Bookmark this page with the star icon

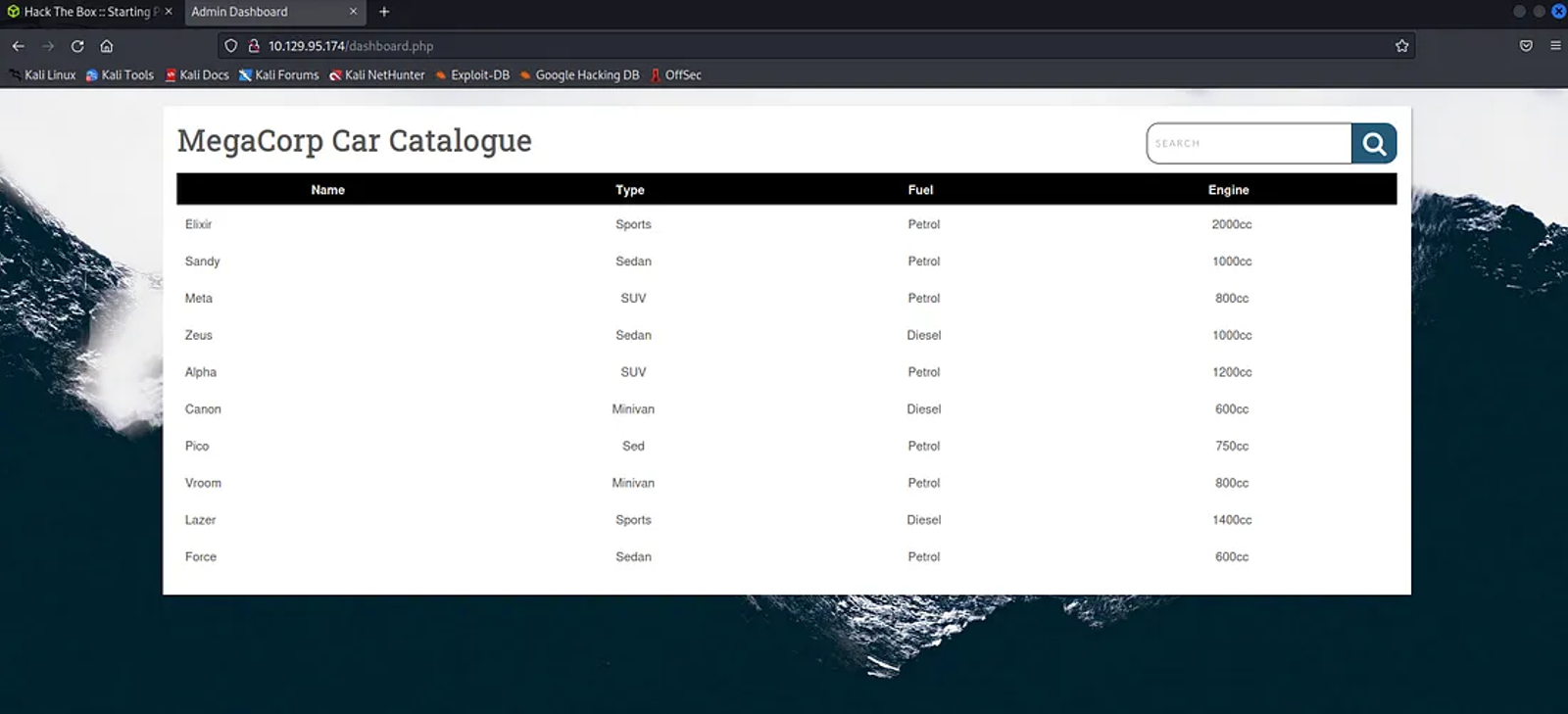tap(1401, 46)
